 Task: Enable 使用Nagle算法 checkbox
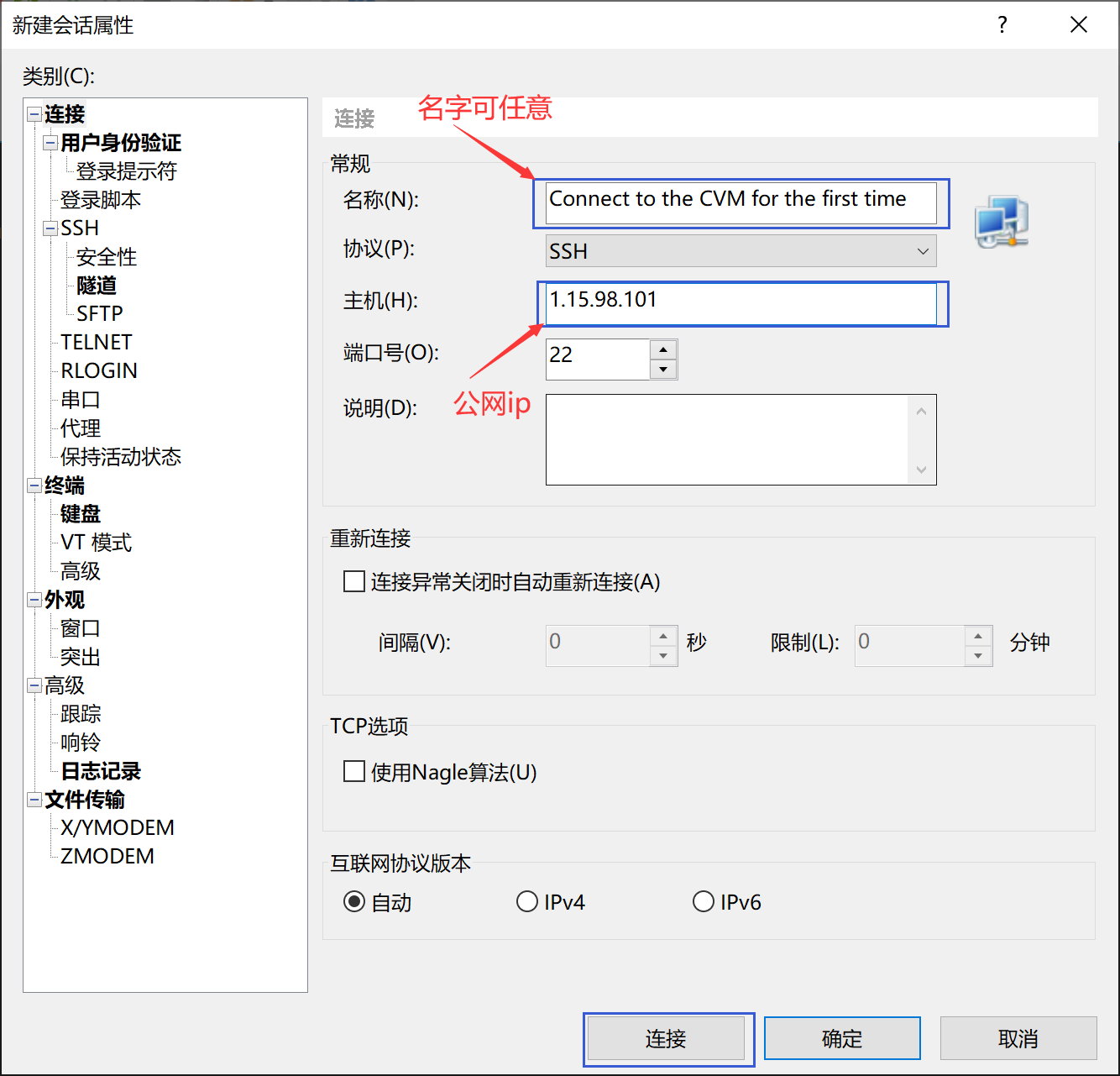(x=354, y=771)
